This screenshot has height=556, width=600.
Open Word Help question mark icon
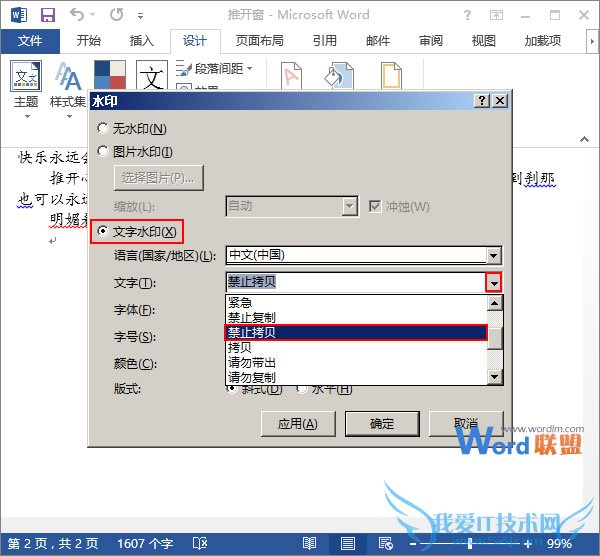467,15
